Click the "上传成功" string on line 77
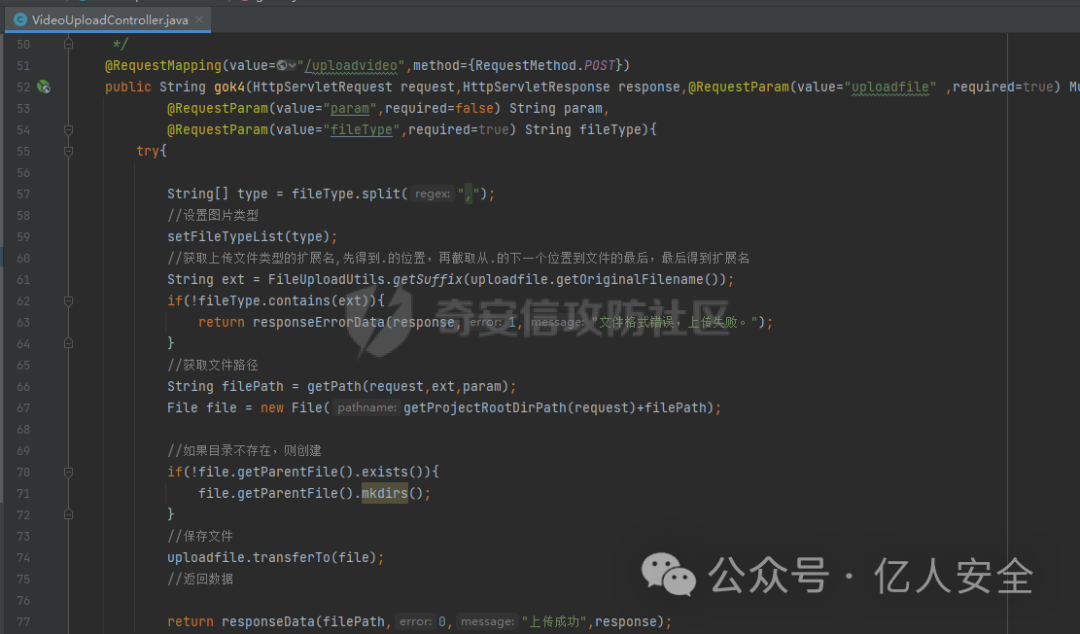The height and width of the screenshot is (634, 1080). click(554, 622)
